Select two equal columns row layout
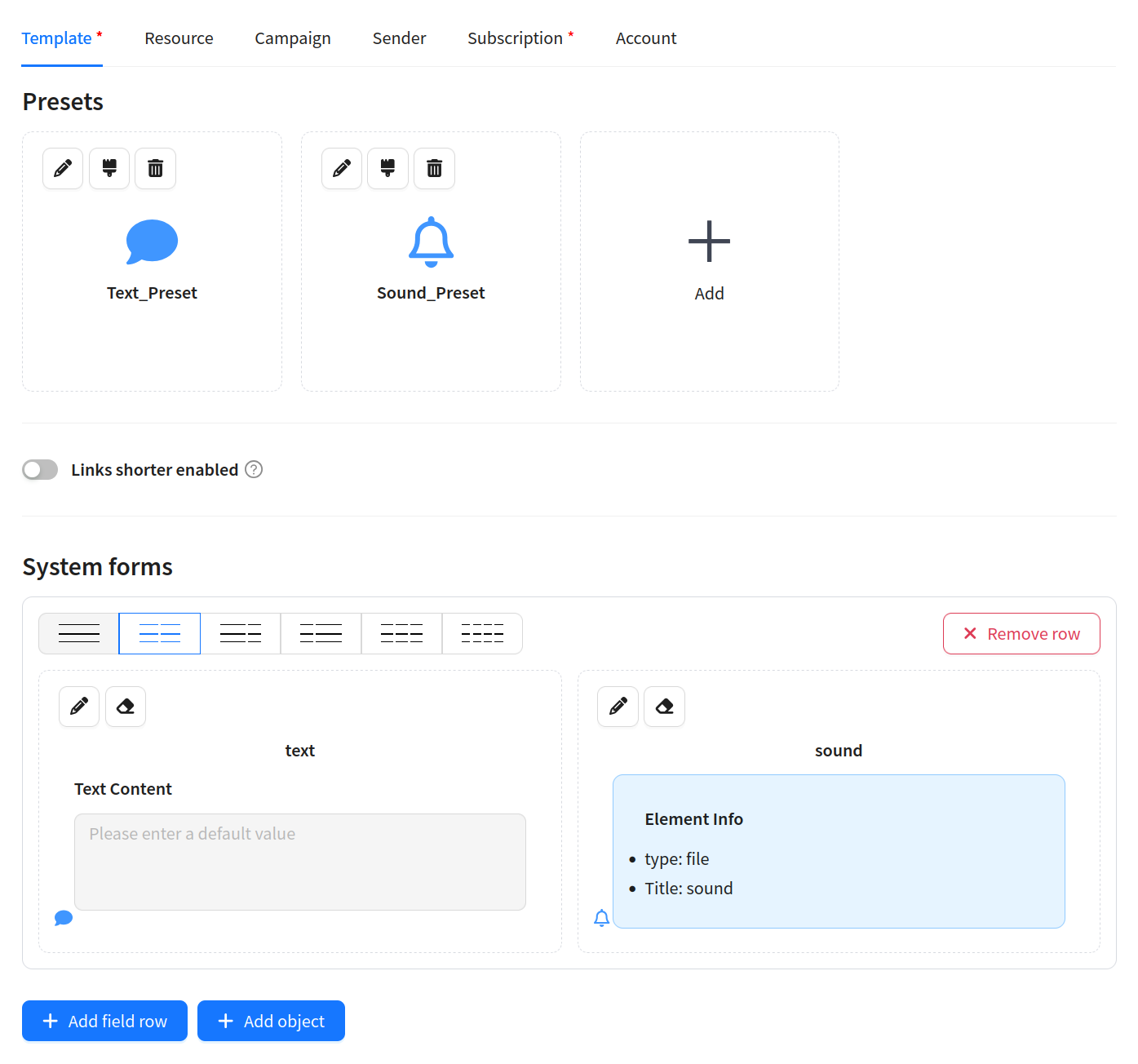 click(160, 634)
